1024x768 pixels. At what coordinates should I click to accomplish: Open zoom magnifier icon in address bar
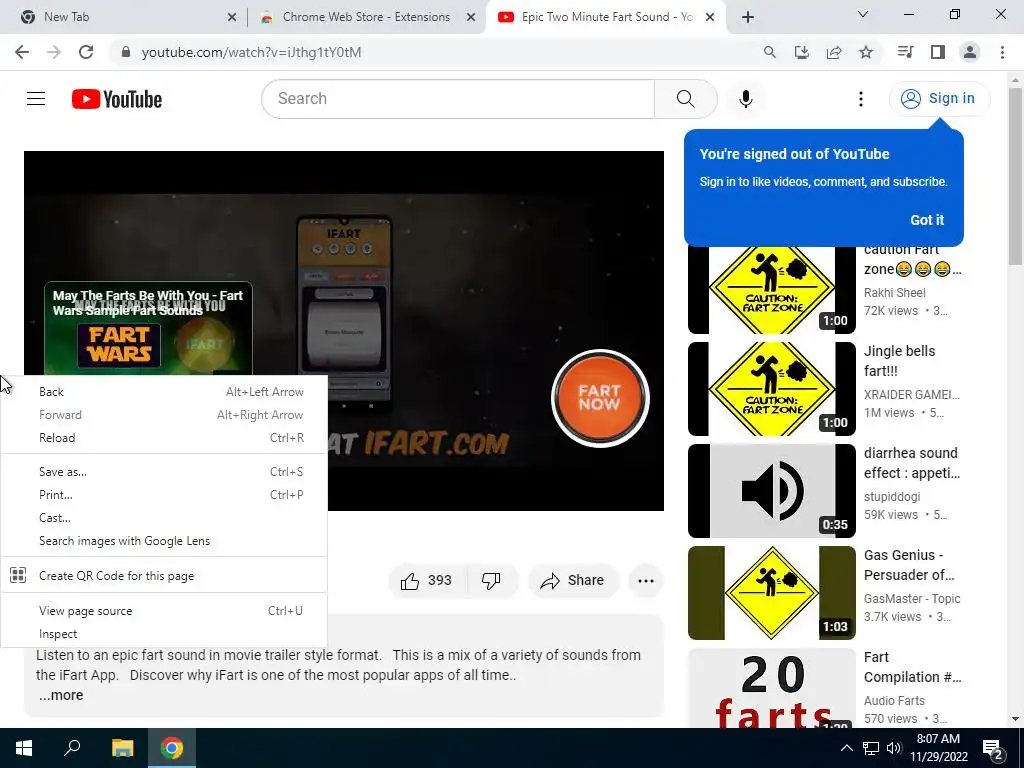click(770, 52)
